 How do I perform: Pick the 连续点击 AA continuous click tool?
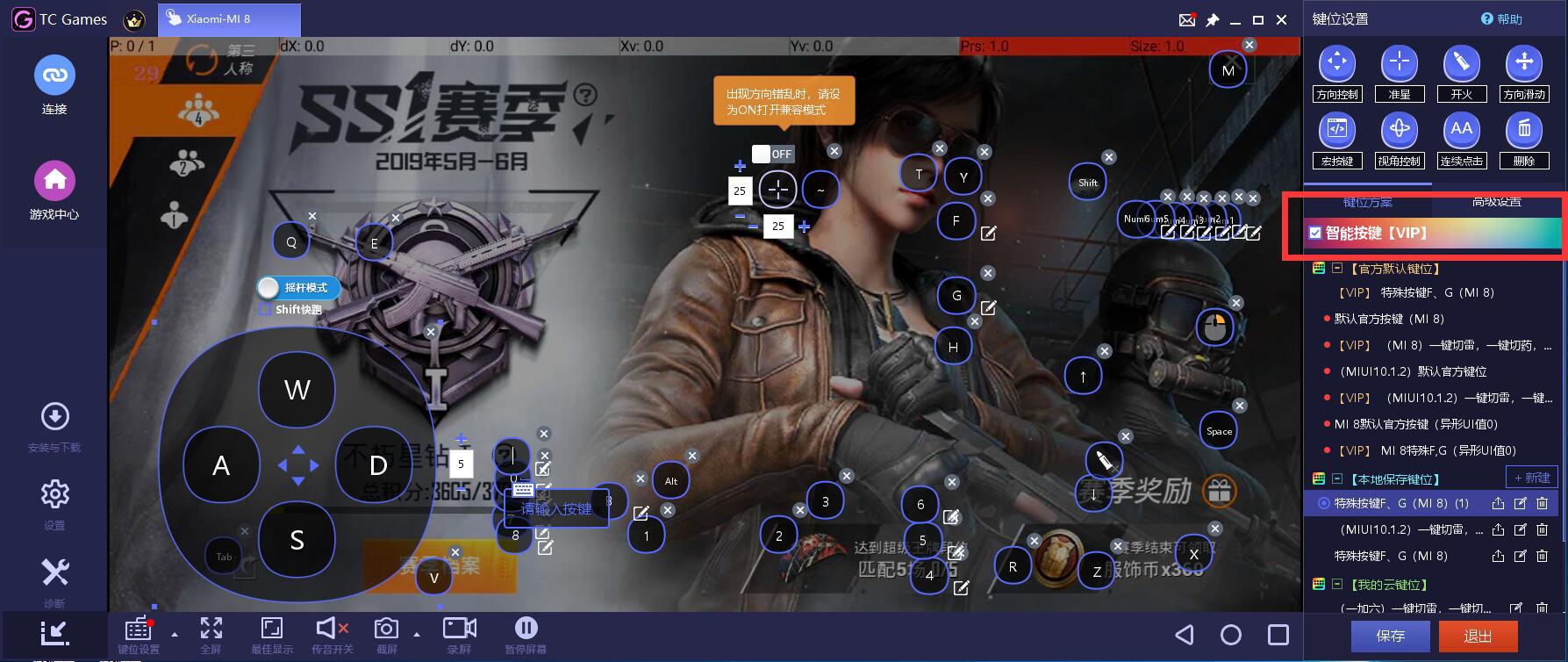(1461, 130)
